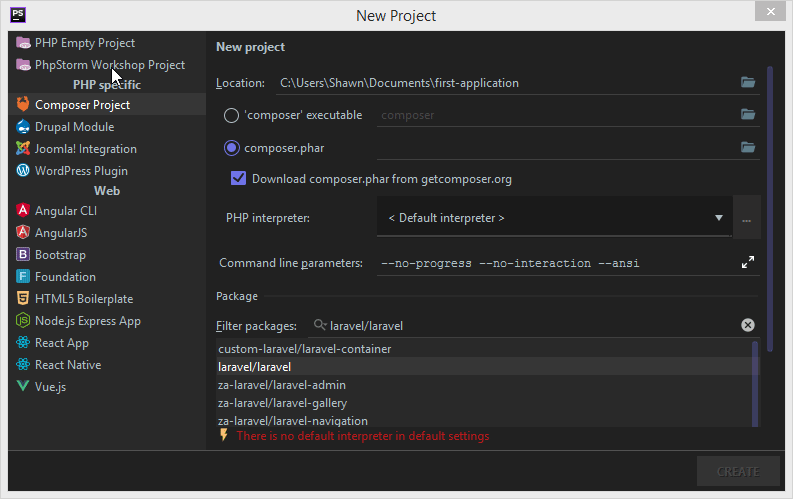Click the AngularJS icon

(x=23, y=232)
